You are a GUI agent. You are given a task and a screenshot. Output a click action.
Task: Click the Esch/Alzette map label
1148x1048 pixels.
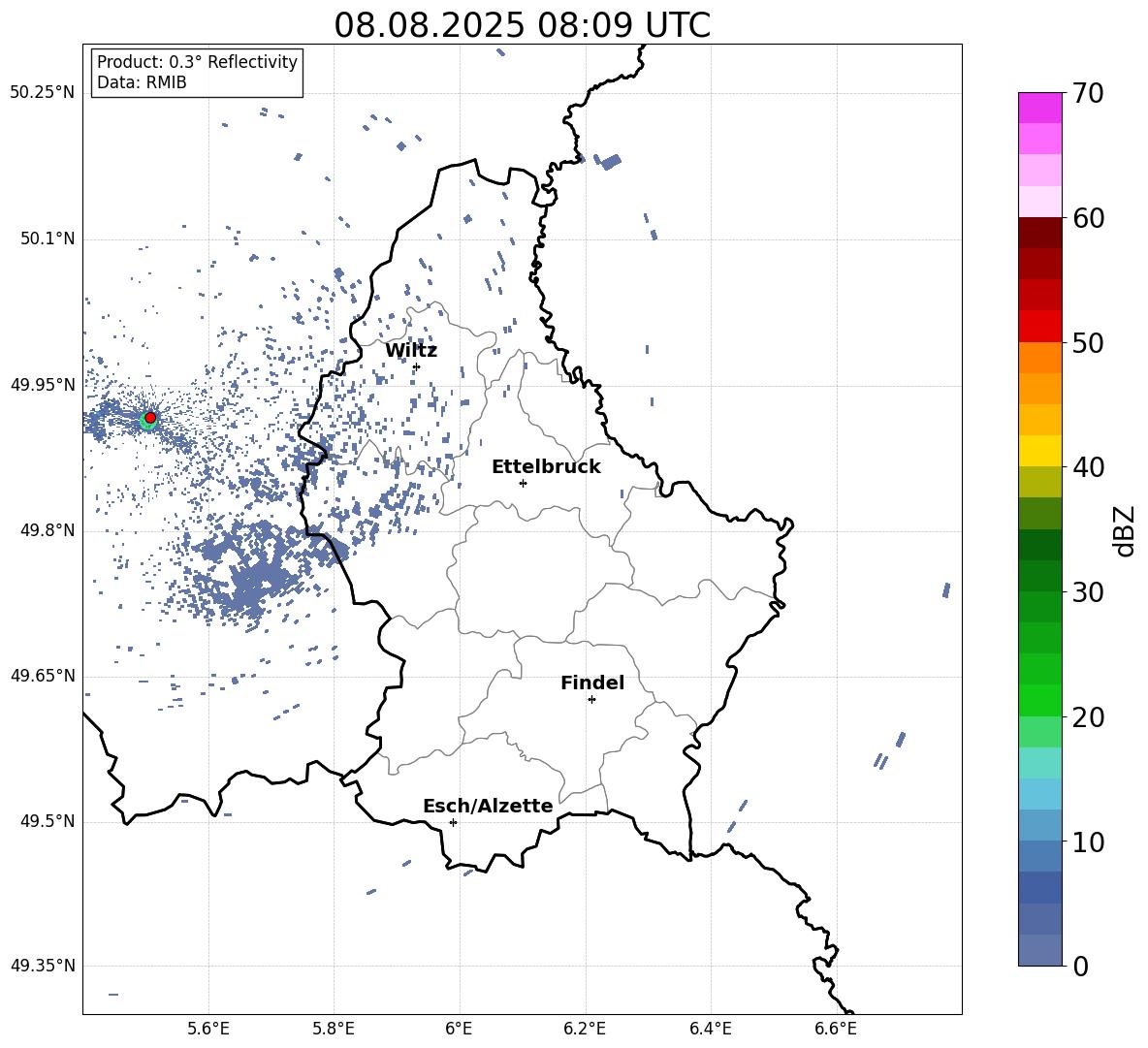click(488, 806)
